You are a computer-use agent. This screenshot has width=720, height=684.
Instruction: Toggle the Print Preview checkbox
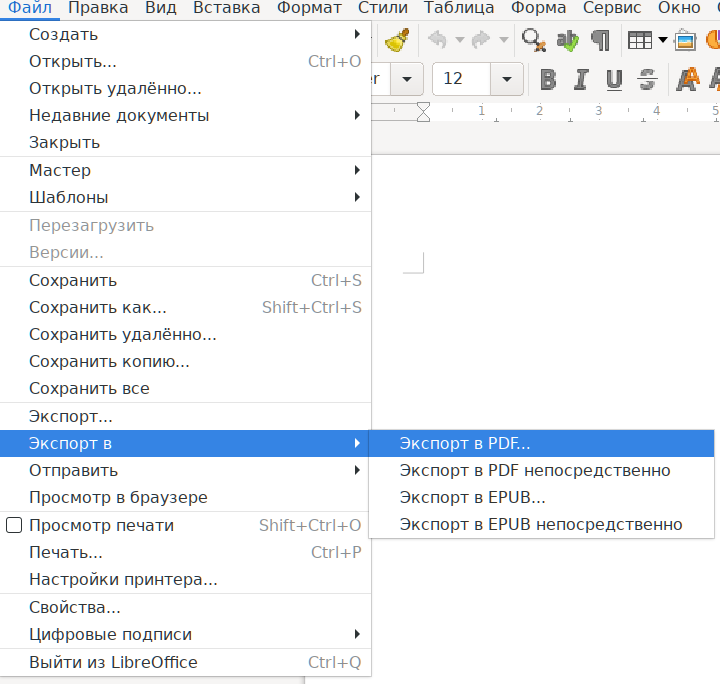coord(14,525)
